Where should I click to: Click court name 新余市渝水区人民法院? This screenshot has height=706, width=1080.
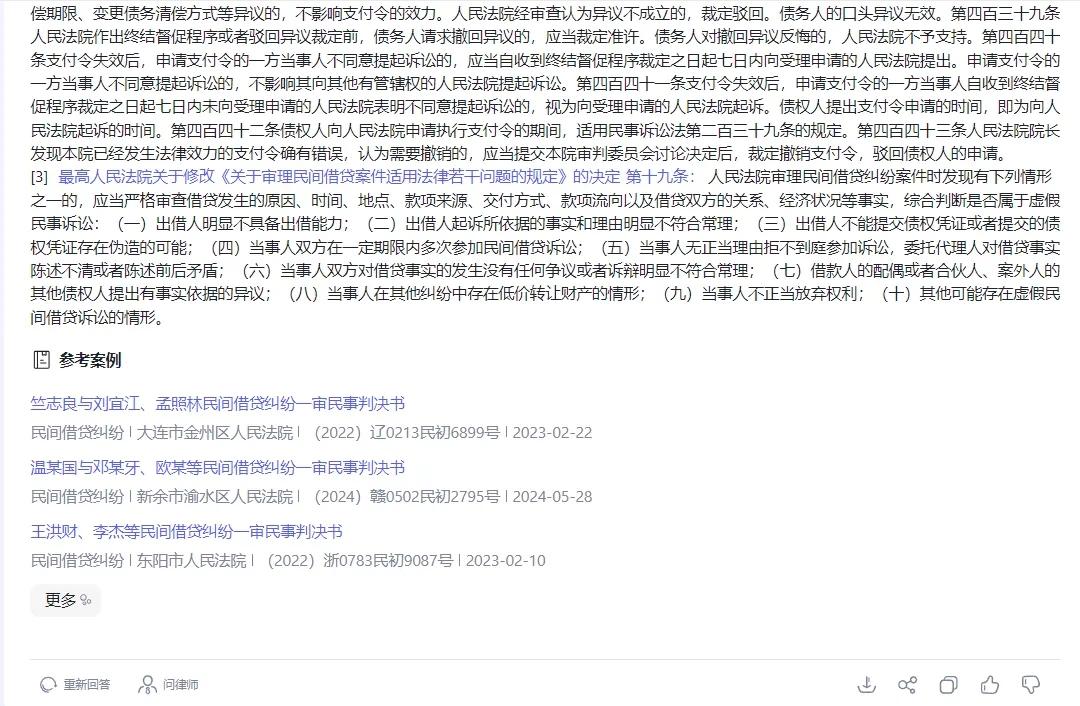tap(215, 497)
